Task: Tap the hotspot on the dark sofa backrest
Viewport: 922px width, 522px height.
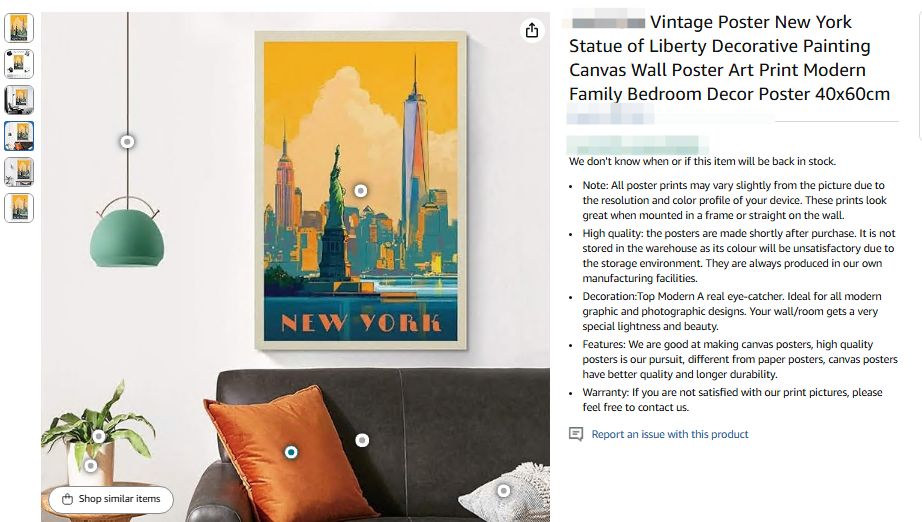Action: [362, 440]
